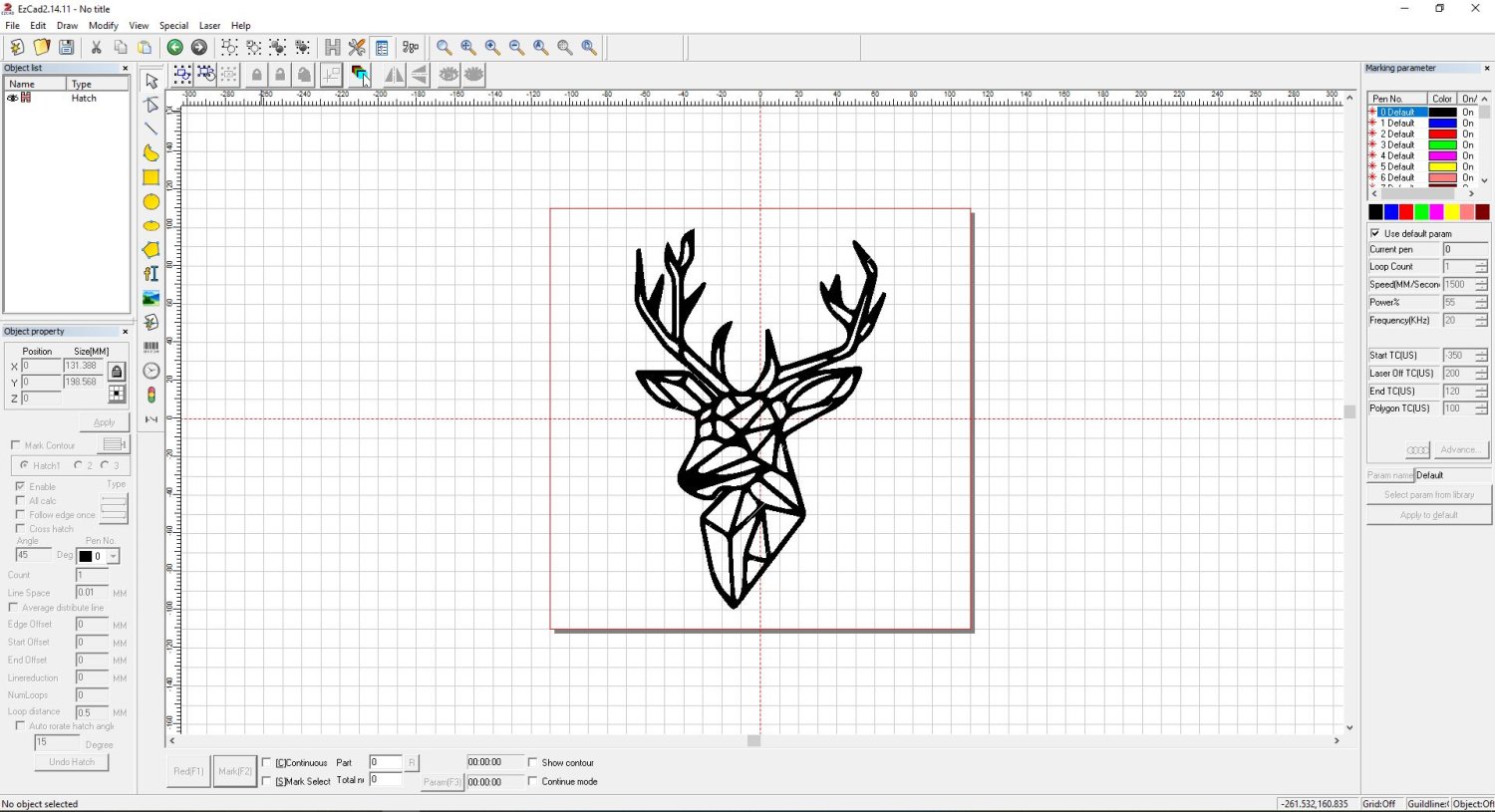
Task: Open the Laser menu
Action: 209,26
